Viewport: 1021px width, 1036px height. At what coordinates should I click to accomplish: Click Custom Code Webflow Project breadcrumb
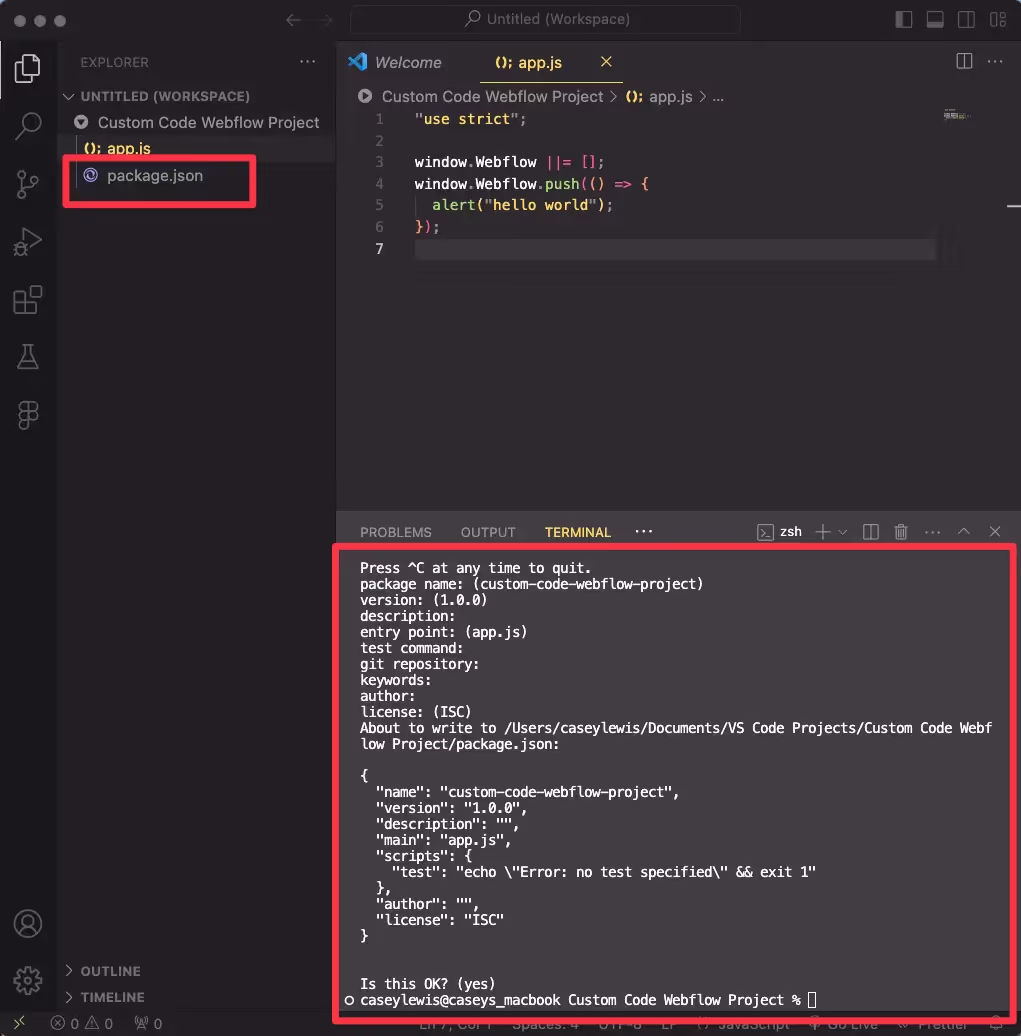492,96
